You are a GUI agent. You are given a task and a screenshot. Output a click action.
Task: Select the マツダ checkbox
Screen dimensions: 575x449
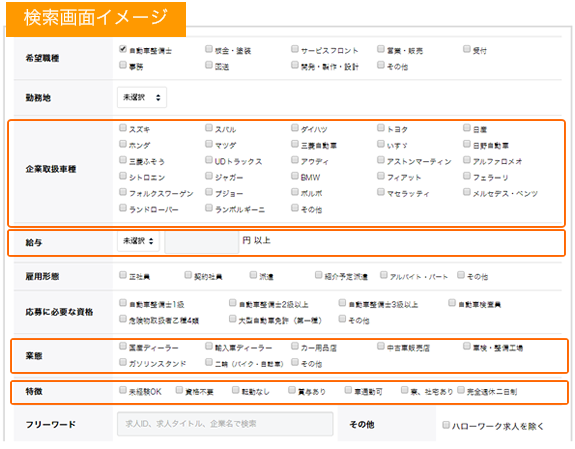[x=209, y=144]
